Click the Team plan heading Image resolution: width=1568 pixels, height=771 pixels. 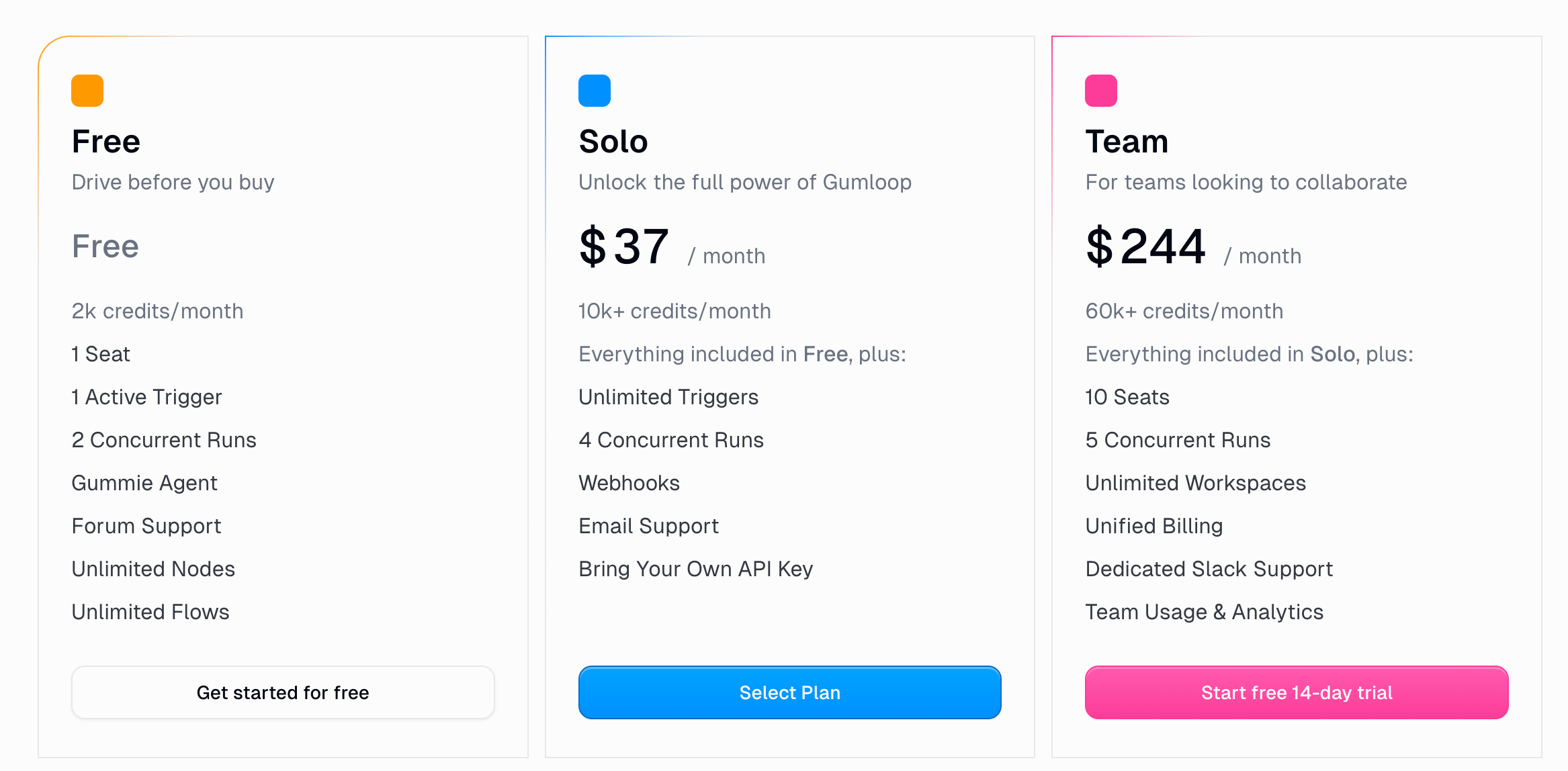tap(1127, 142)
